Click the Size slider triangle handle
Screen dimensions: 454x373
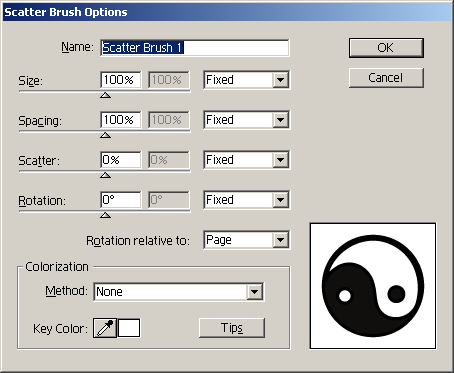[x=106, y=95]
